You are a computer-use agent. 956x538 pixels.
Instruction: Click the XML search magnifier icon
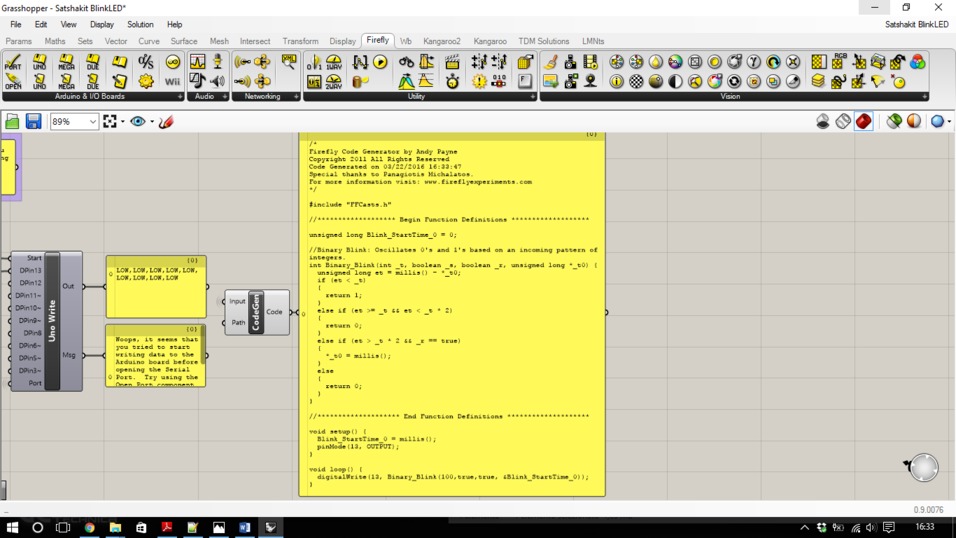click(x=288, y=62)
